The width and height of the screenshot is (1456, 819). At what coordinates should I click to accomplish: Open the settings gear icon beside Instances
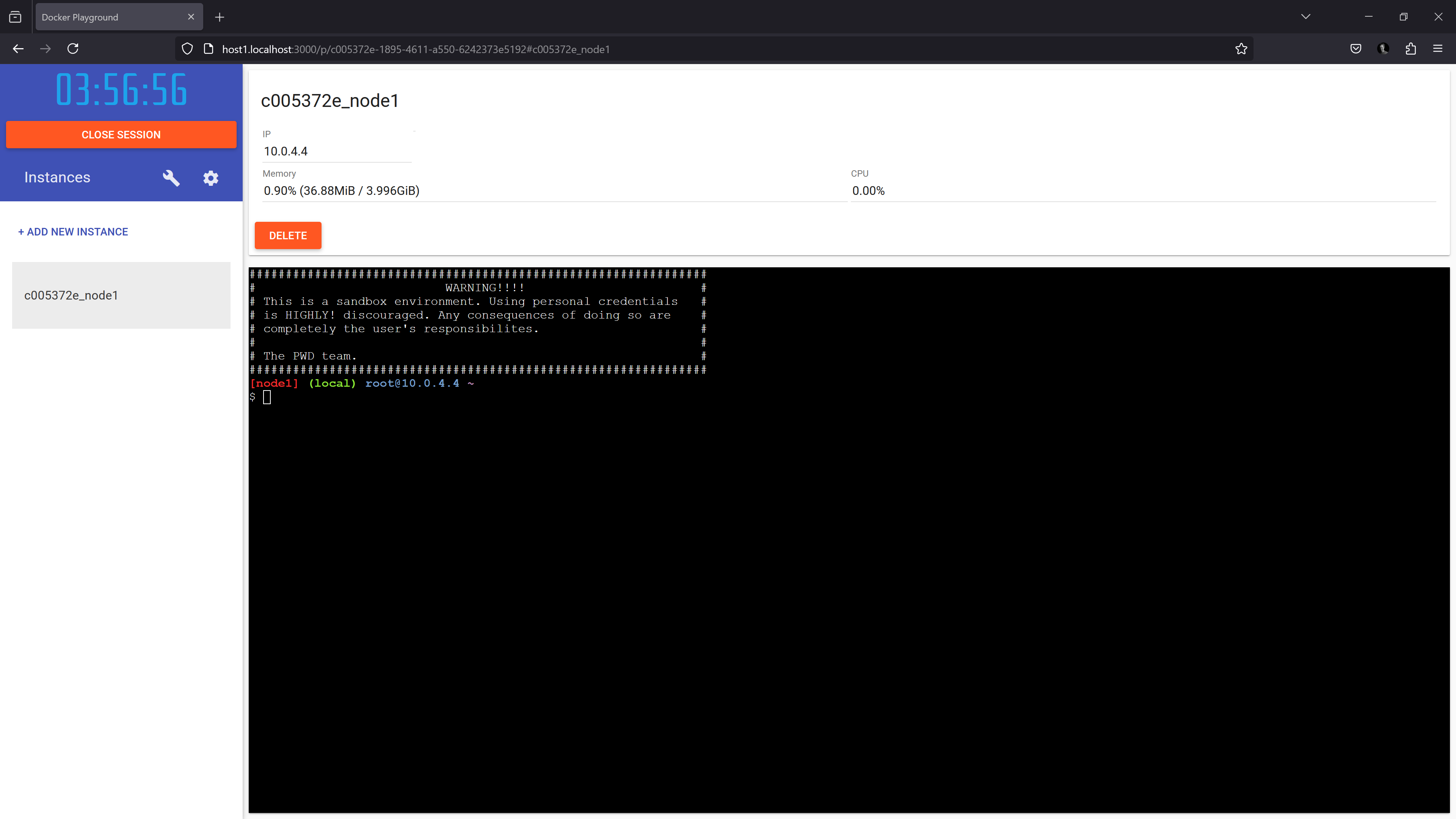pyautogui.click(x=211, y=177)
